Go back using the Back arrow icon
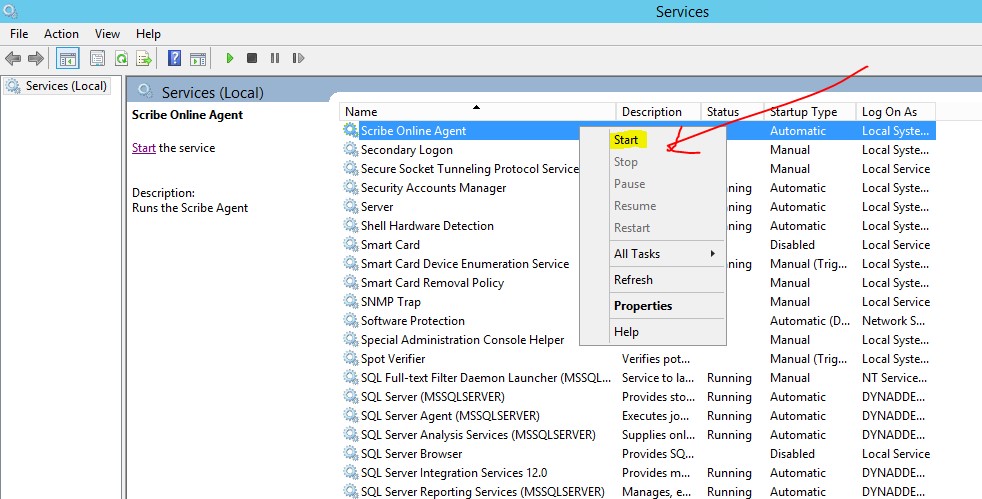 point(13,58)
